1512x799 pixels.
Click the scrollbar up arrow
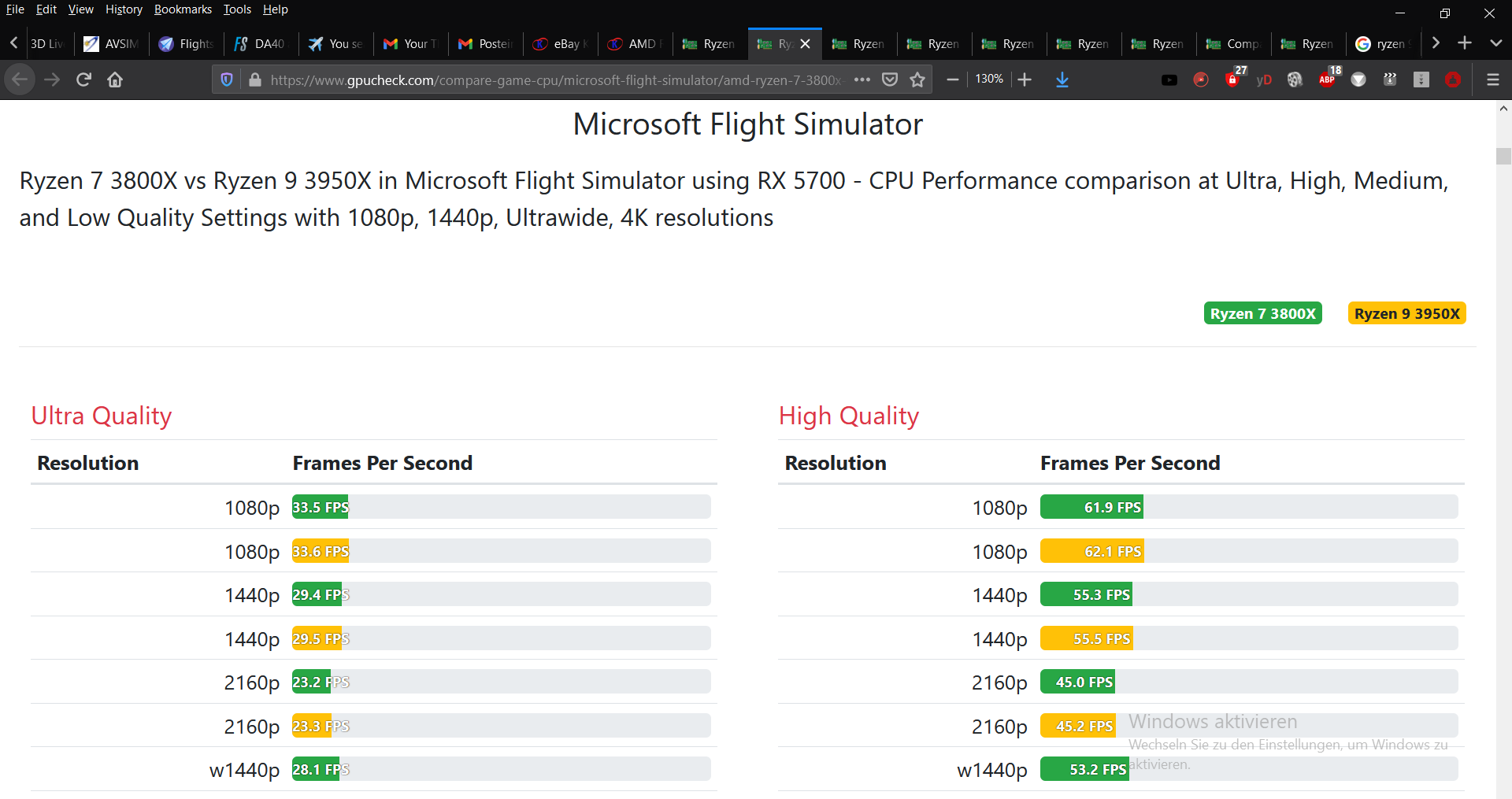tap(1503, 109)
